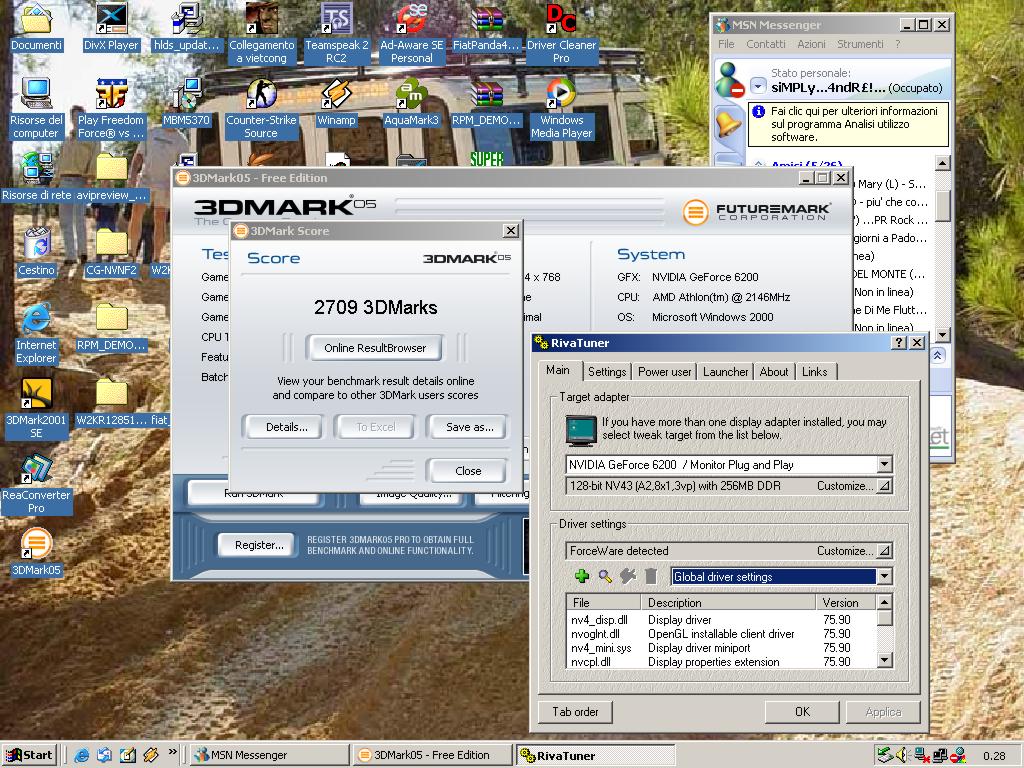Open the Azioni menu in MSN Messenger
Viewport: 1024px width, 768px height.
(x=811, y=44)
